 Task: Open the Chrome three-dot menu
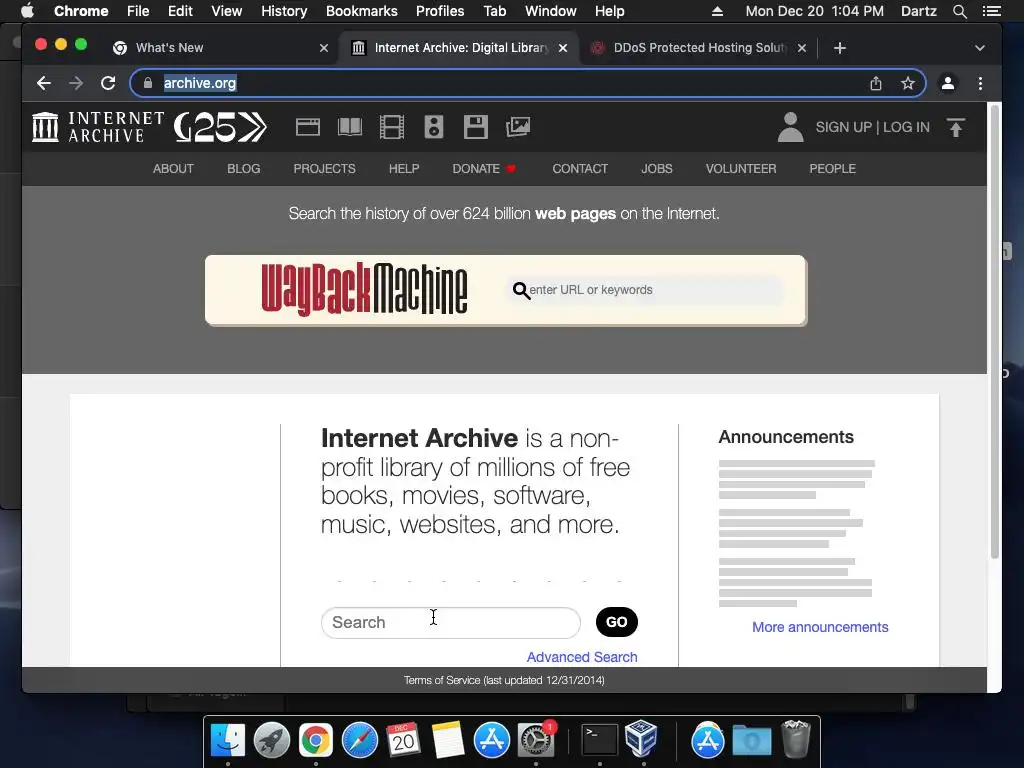(x=980, y=83)
